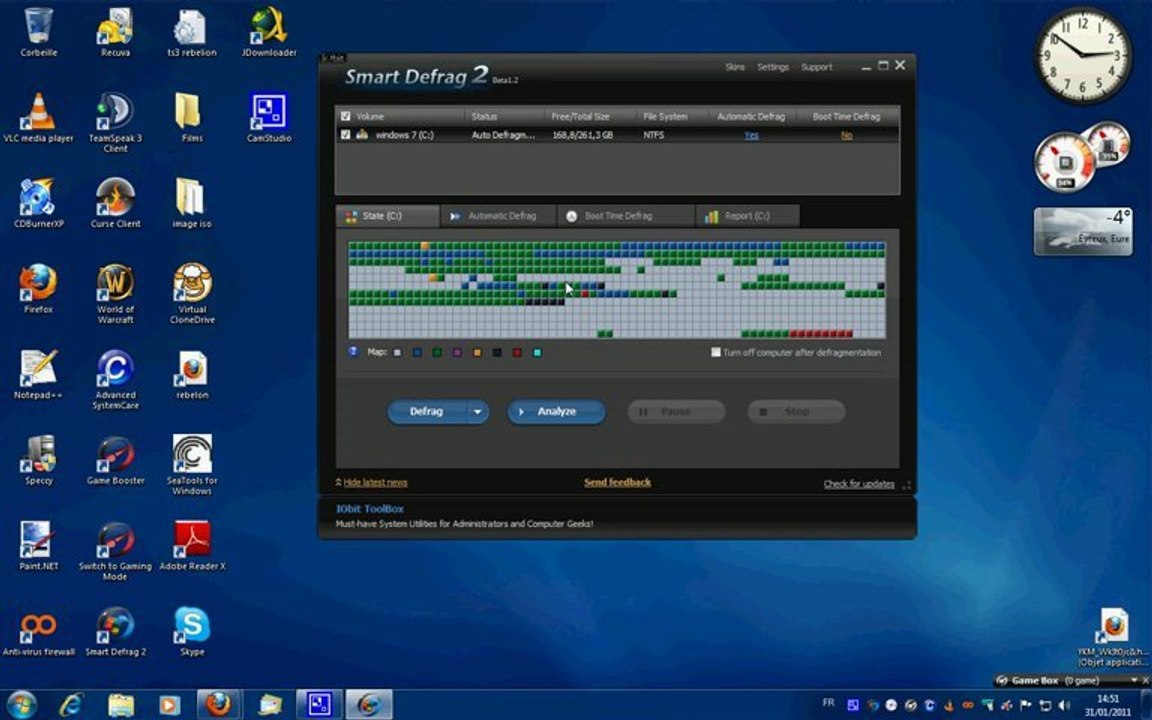This screenshot has height=720, width=1152.
Task: Open the Support menu
Action: click(x=816, y=67)
